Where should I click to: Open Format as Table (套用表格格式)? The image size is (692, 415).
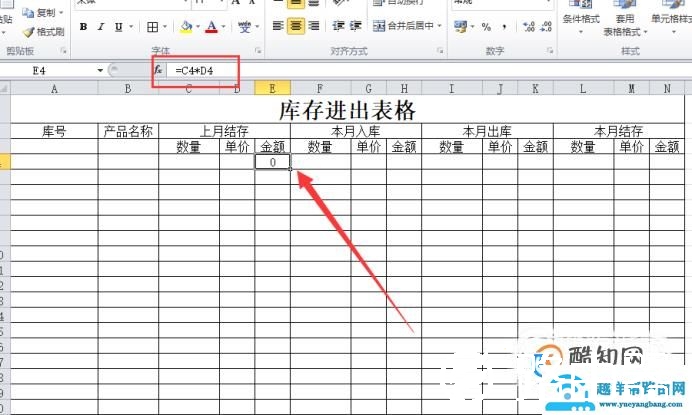pos(625,18)
